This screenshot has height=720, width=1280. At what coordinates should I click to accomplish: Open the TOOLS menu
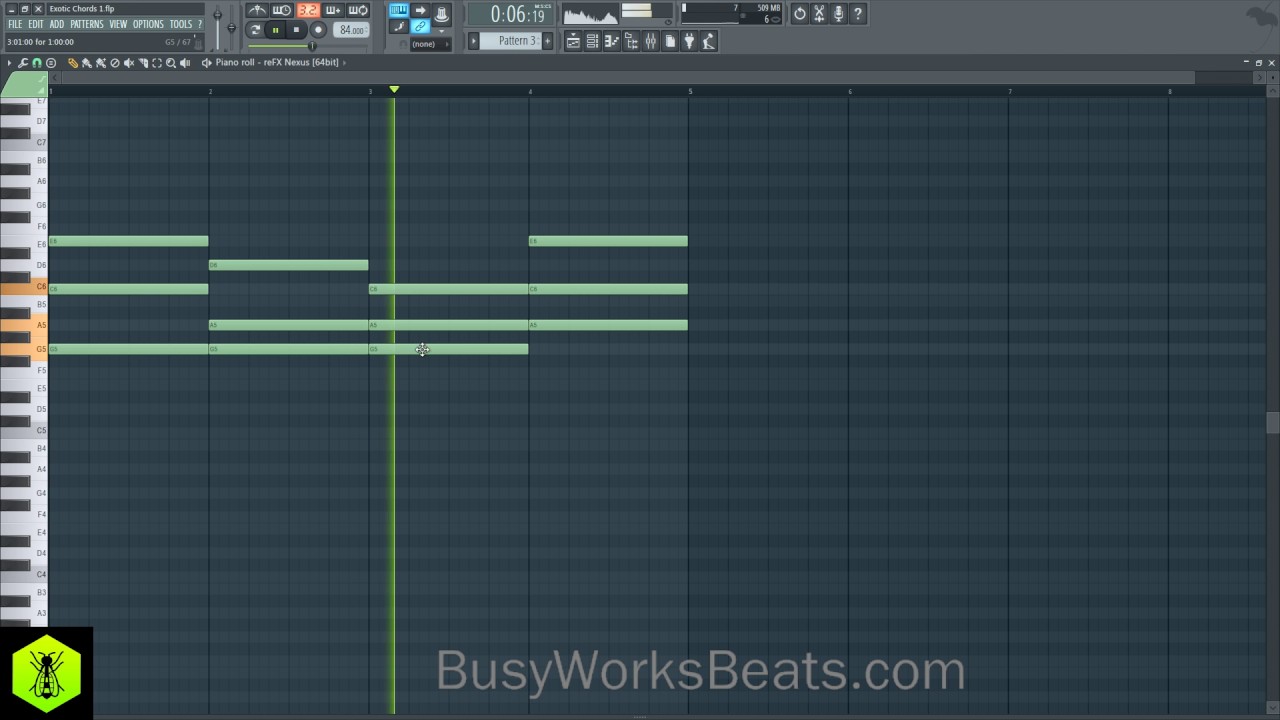click(x=180, y=24)
